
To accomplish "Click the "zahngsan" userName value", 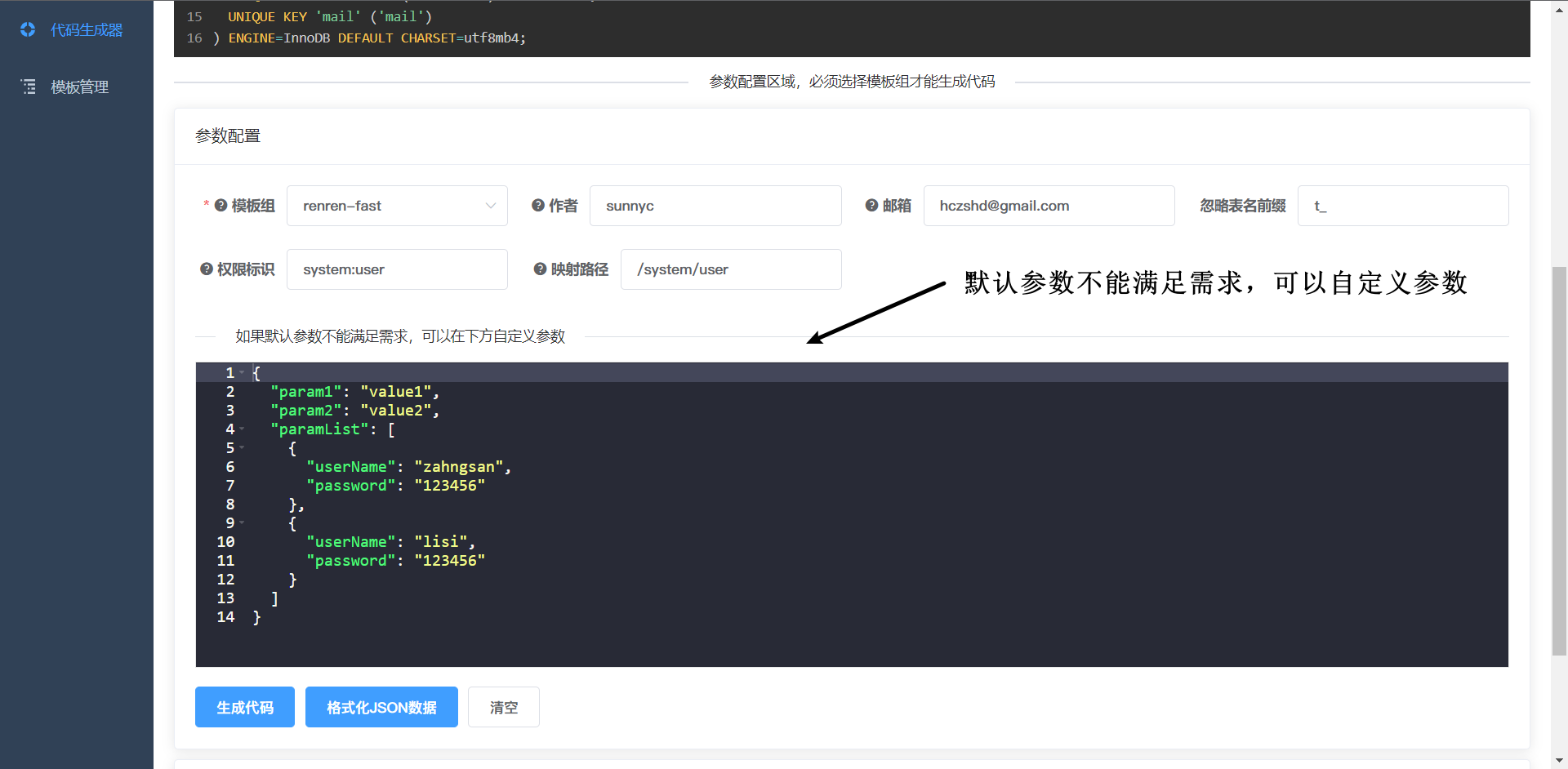I will [459, 467].
